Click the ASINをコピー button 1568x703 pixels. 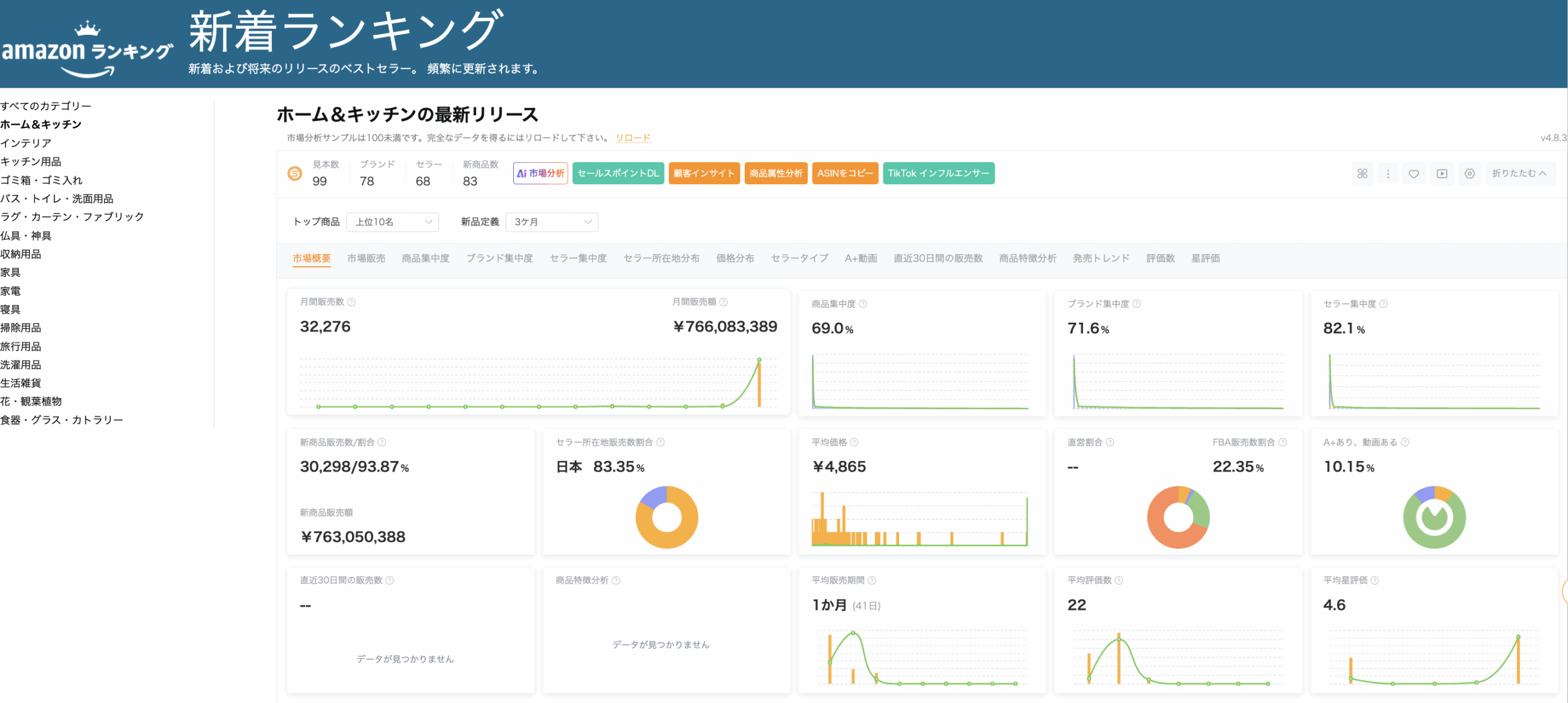click(x=845, y=173)
